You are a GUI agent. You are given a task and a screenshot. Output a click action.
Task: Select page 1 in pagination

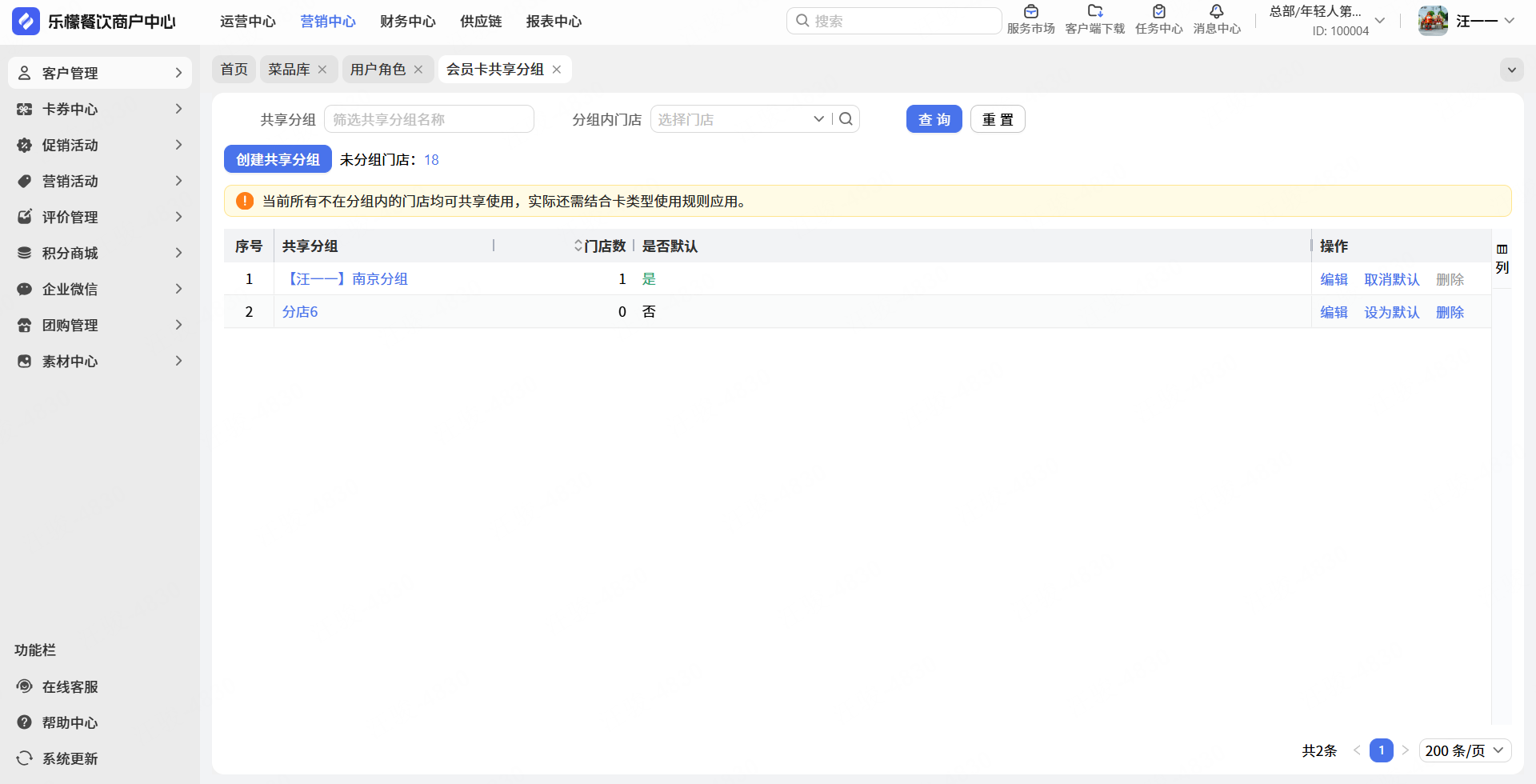point(1382,750)
